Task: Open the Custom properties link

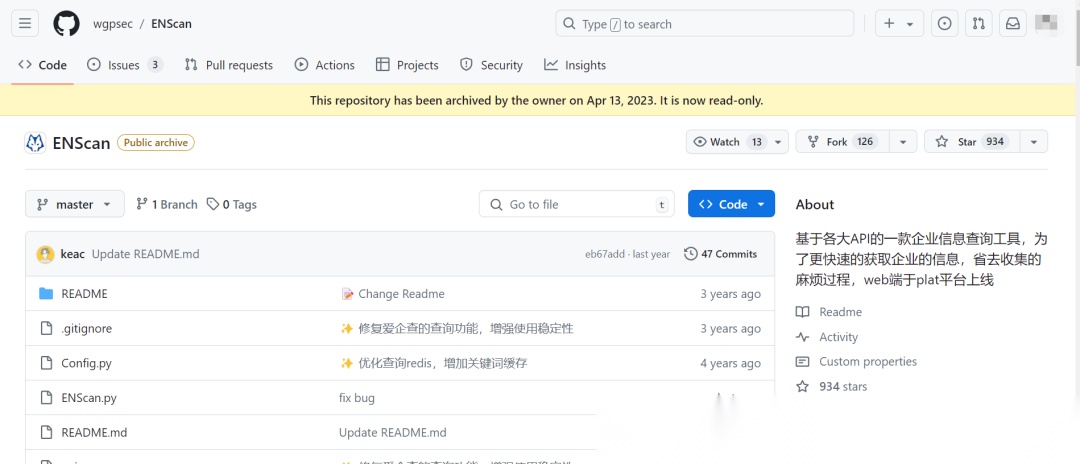Action: click(868, 361)
